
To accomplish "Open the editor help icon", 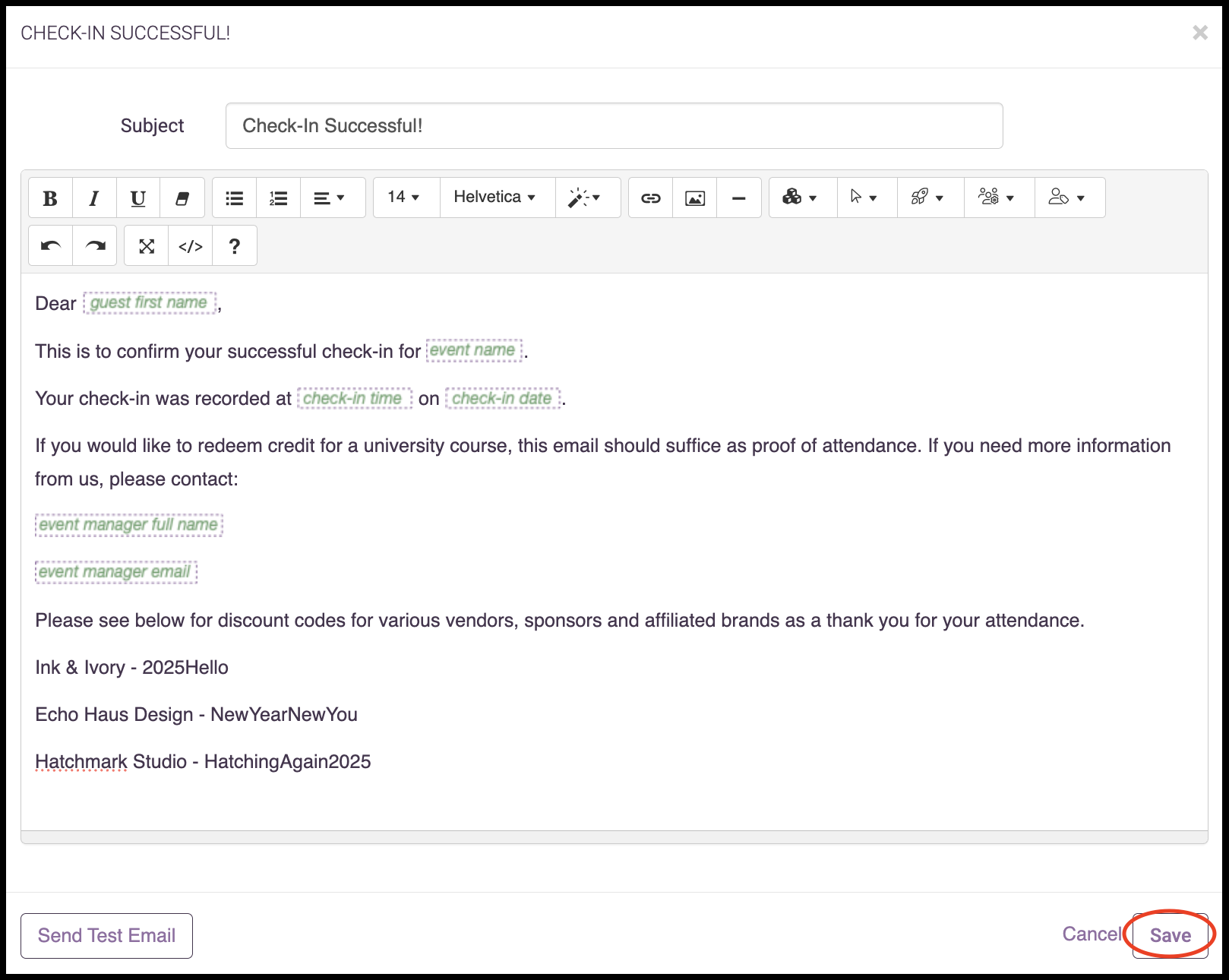I will (235, 245).
